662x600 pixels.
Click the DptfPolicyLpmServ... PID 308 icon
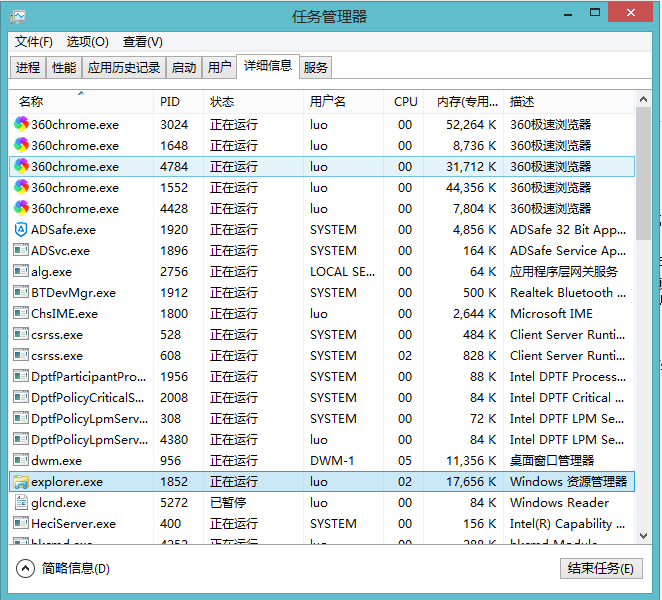point(21,418)
